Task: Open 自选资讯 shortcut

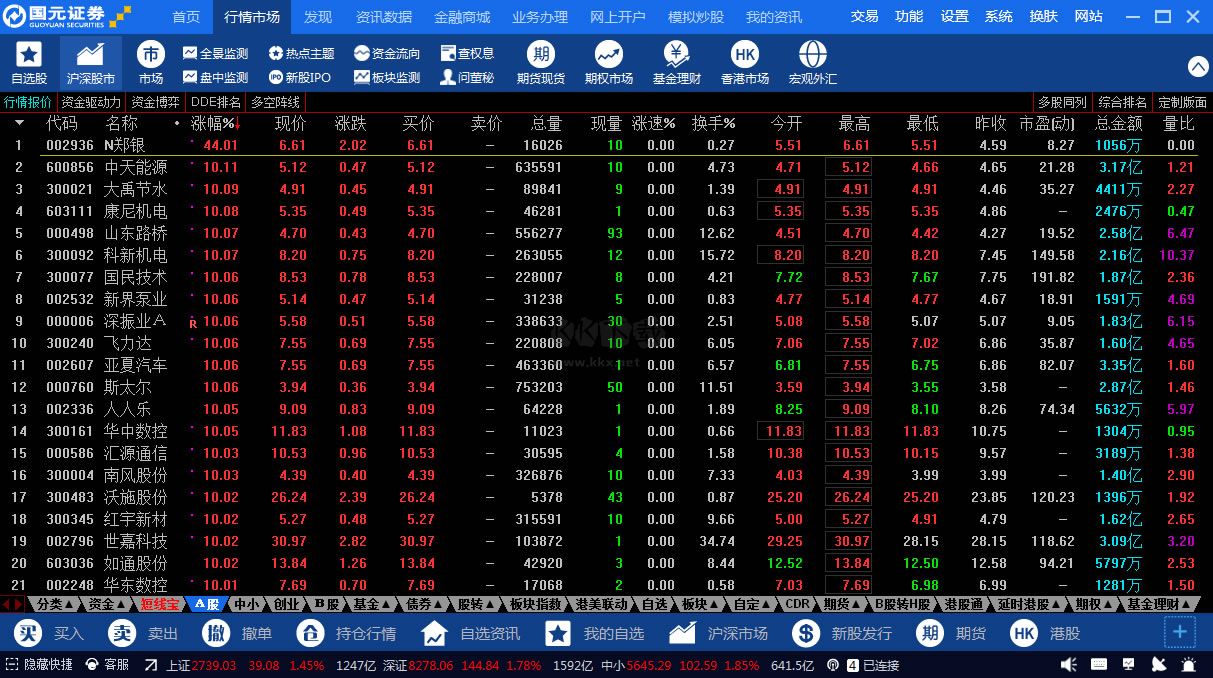Action: coord(470,633)
